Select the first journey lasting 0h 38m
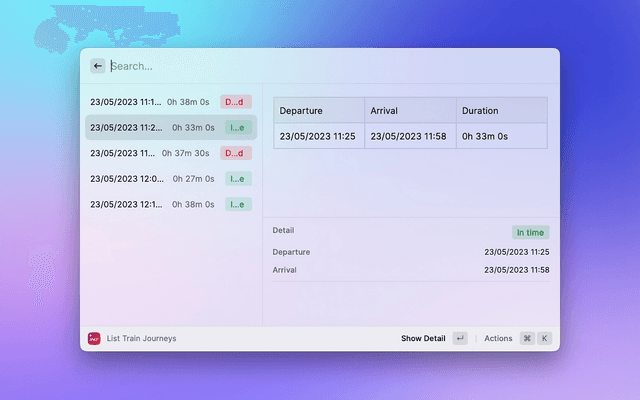The height and width of the screenshot is (400, 640). (x=150, y=102)
